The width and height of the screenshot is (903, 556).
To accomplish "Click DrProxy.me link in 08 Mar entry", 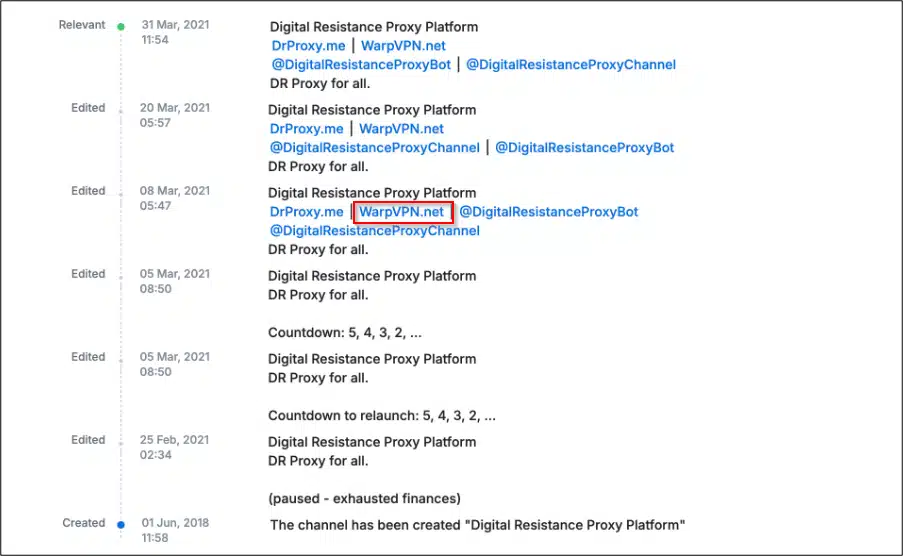I will click(x=306, y=212).
